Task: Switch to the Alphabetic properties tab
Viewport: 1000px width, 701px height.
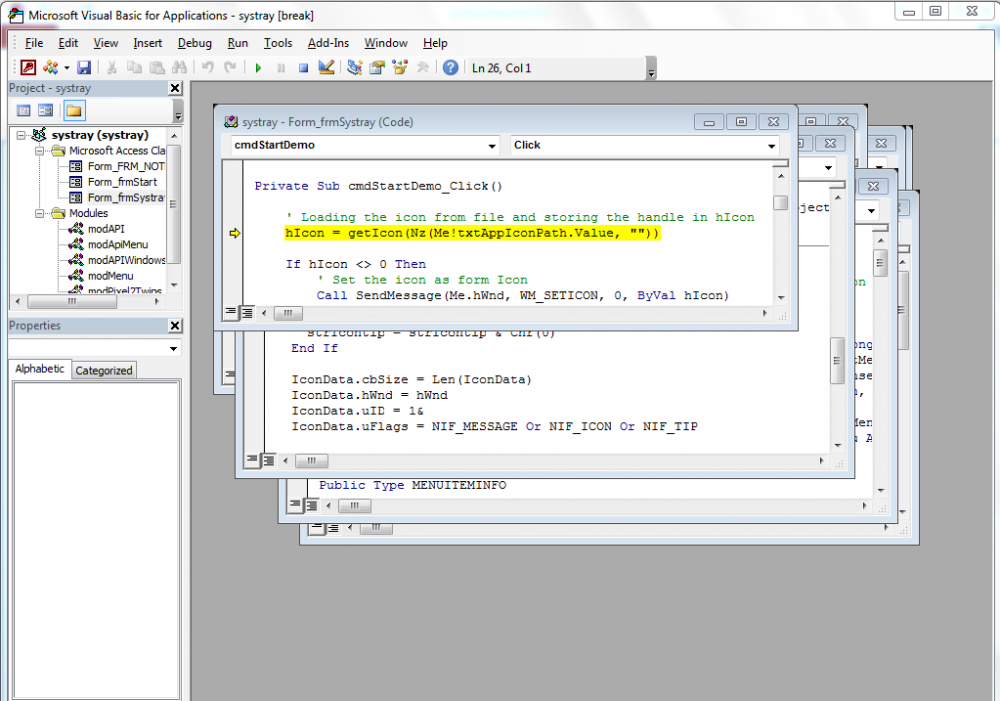Action: 40,369
